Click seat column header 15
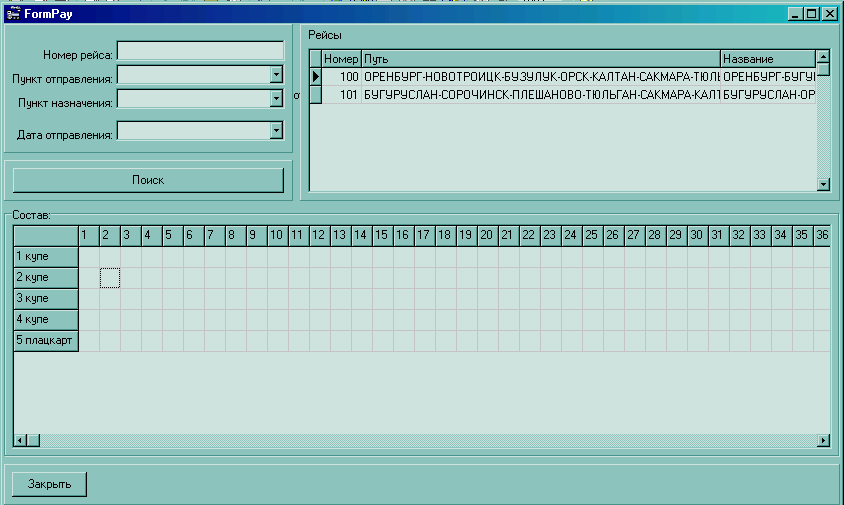 [383, 235]
